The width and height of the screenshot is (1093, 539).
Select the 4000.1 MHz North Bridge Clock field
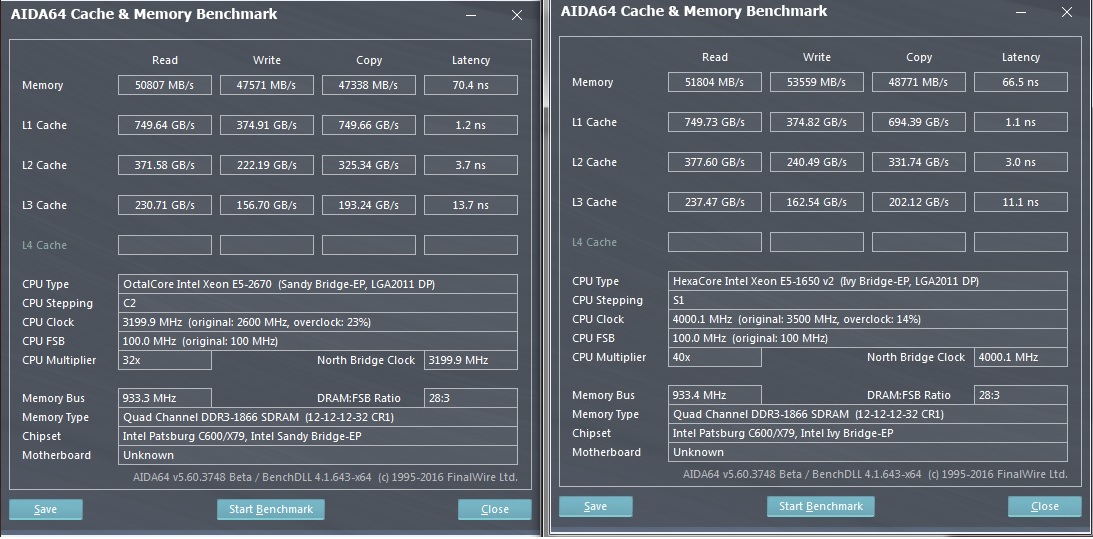point(1020,357)
